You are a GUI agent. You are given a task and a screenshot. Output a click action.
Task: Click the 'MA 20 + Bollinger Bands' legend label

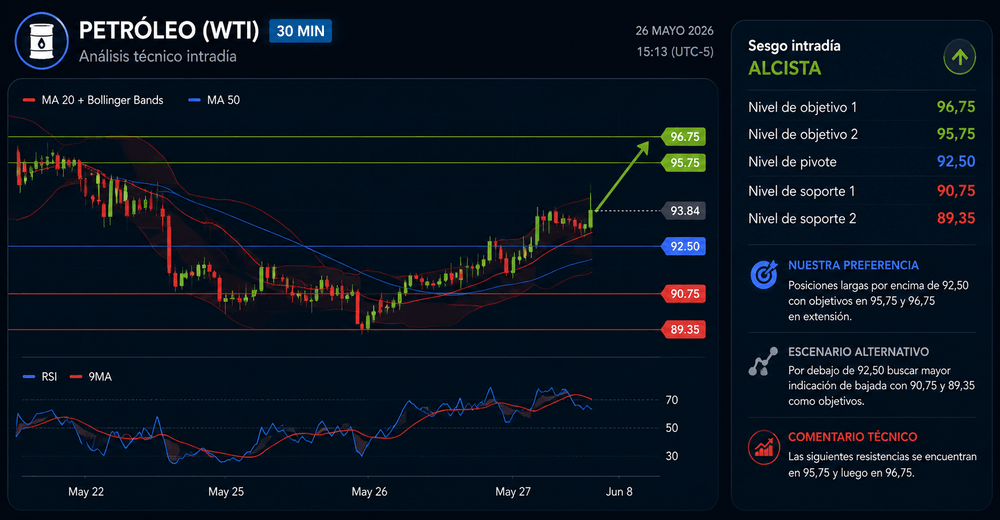tap(102, 100)
